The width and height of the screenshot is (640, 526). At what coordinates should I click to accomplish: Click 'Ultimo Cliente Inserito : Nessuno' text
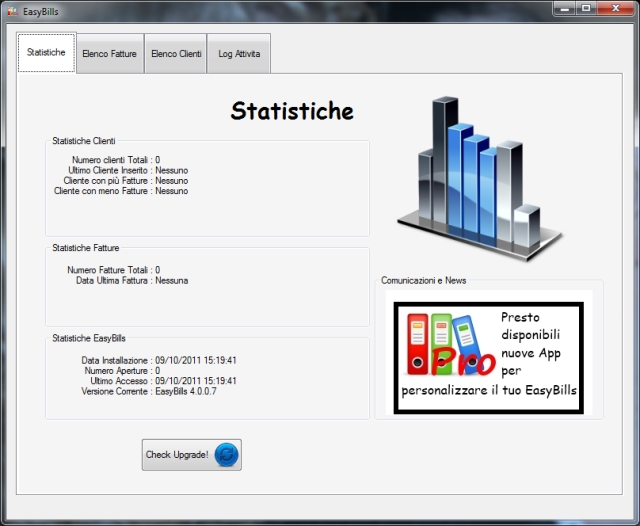click(x=128, y=170)
